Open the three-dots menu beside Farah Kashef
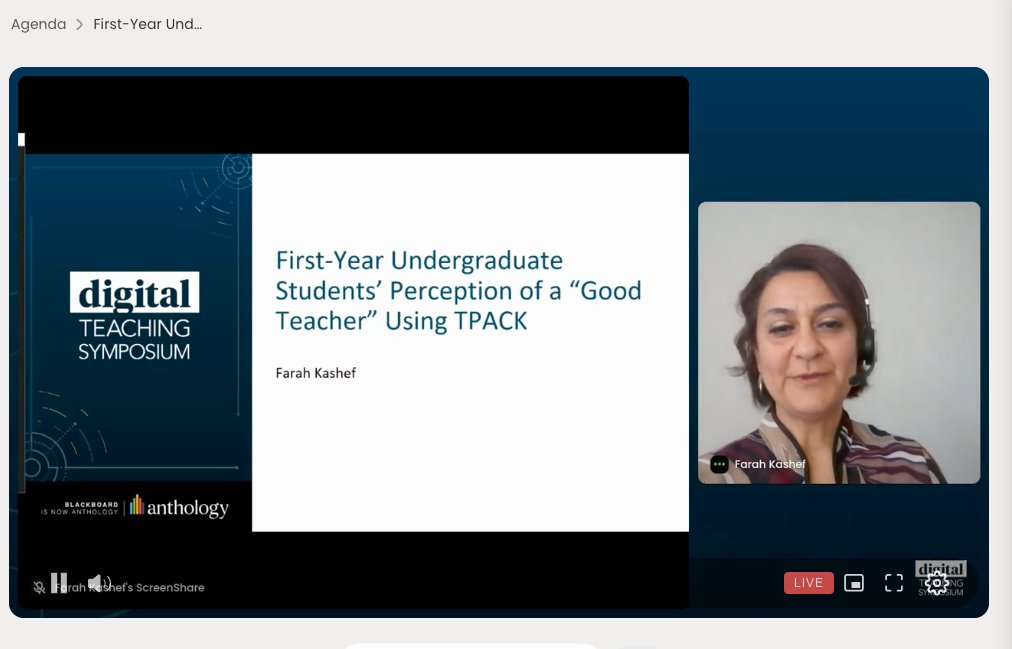 tap(720, 464)
